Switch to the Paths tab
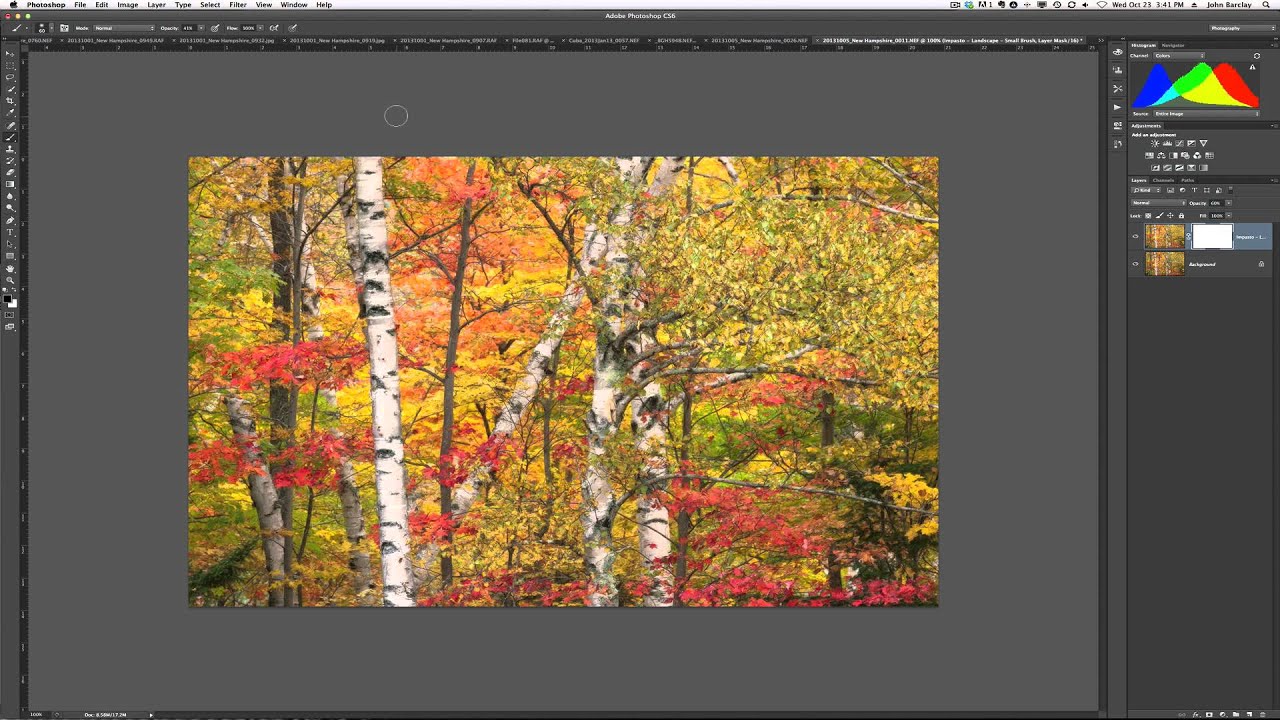 coord(1188,180)
